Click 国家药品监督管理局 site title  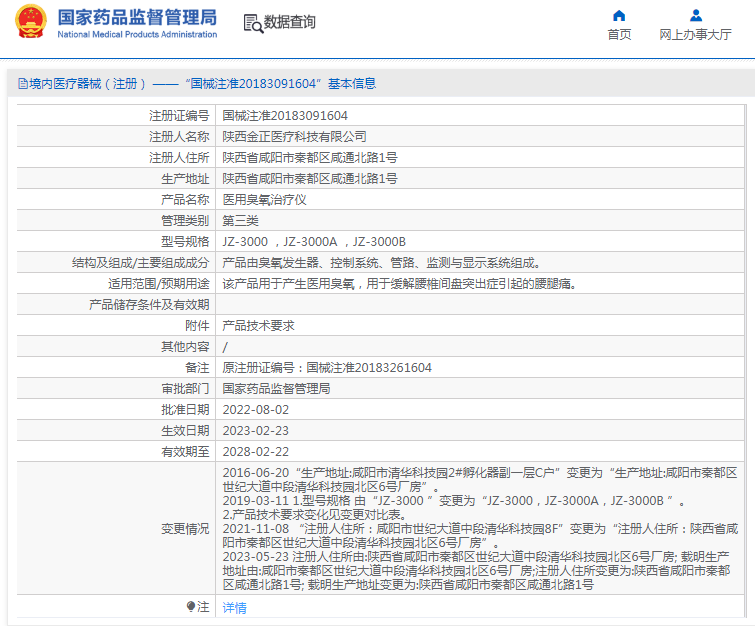point(136,17)
